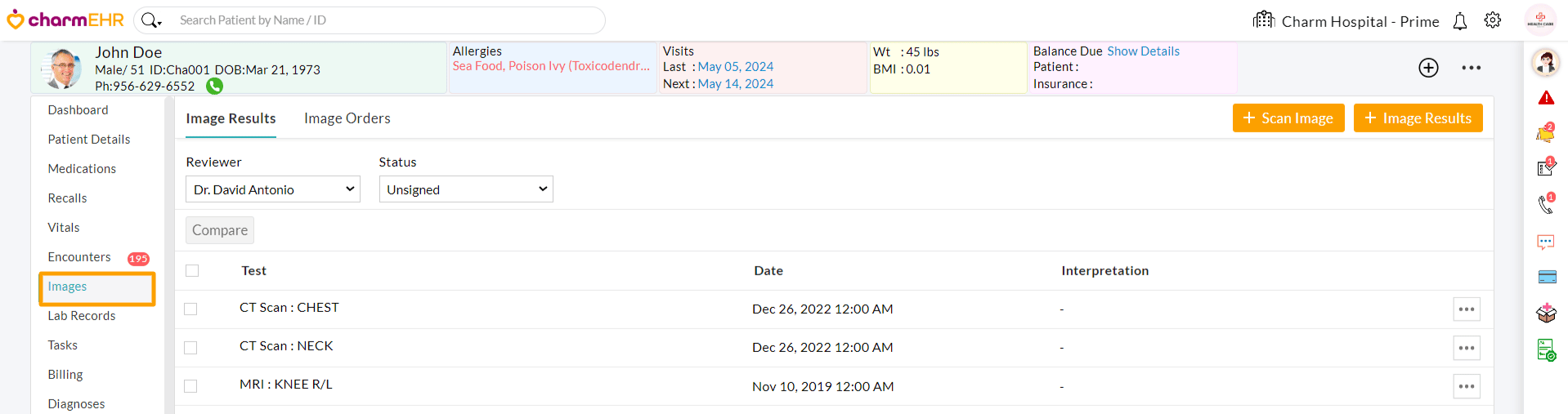This screenshot has height=414, width=1568.
Task: Open more options for CT Scan : NECK row
Action: tap(1467, 348)
